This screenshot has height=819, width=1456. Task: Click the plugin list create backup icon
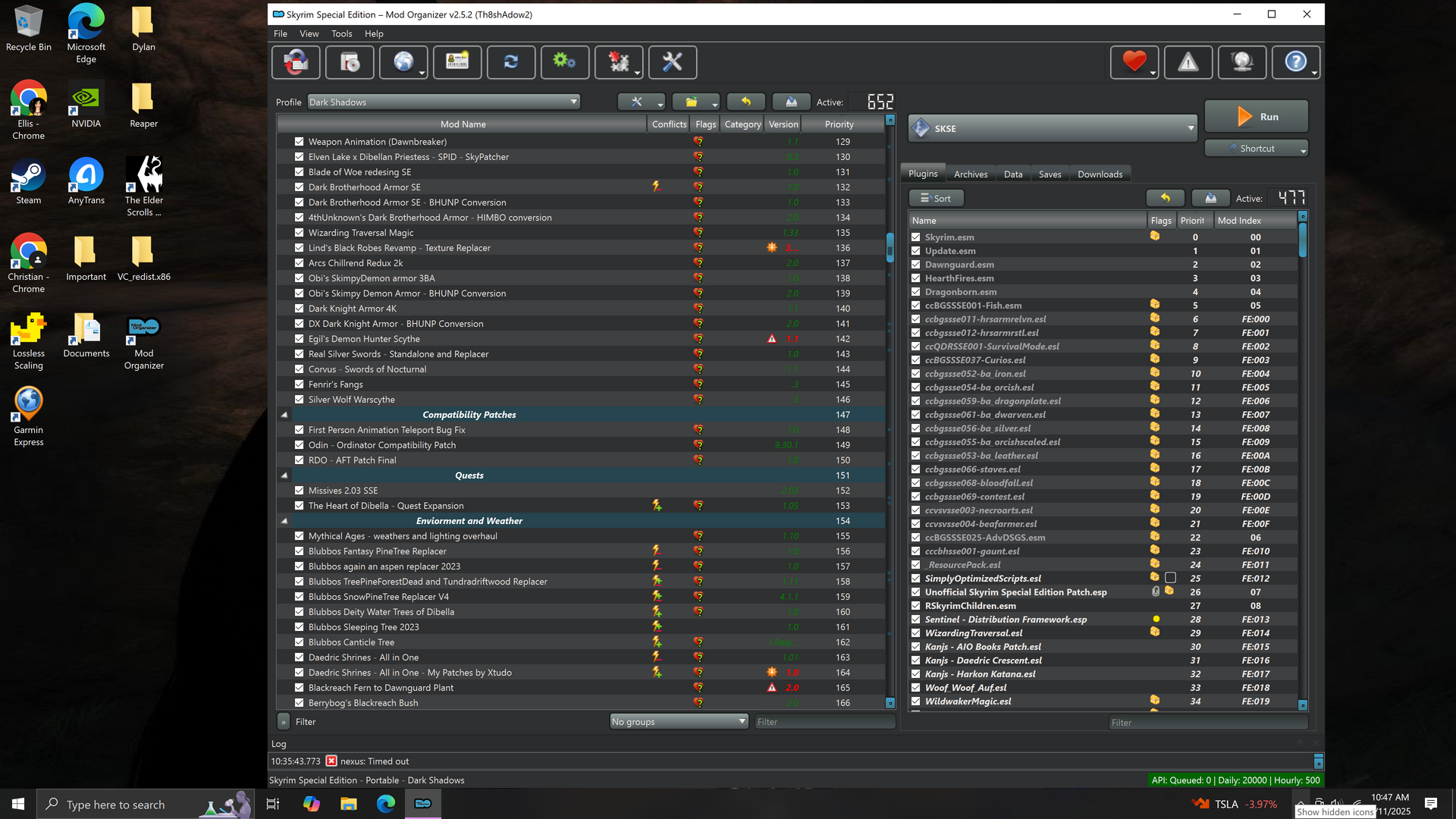1211,198
